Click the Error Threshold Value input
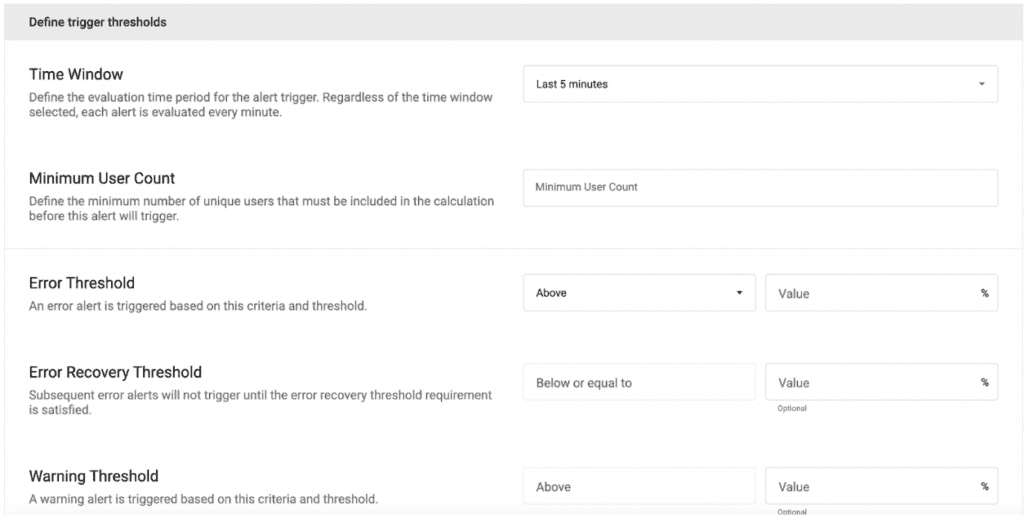The image size is (1024, 523). pos(870,293)
